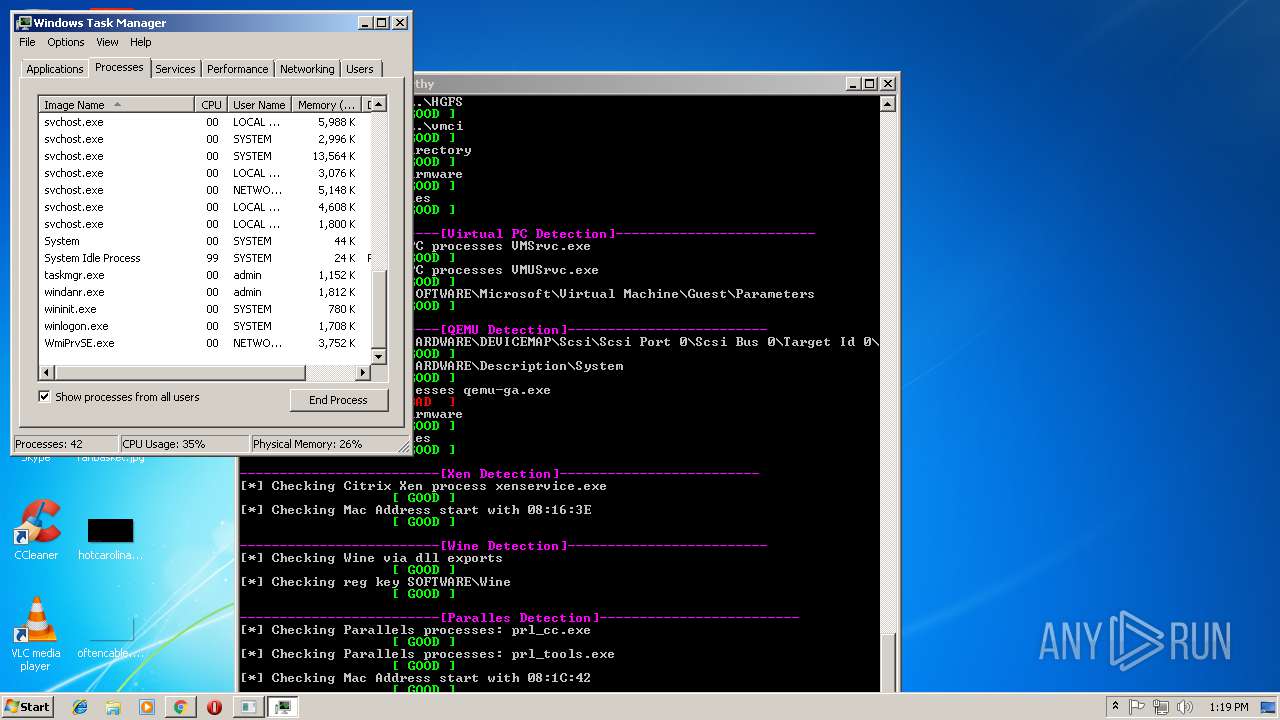This screenshot has height=720, width=1280.
Task: Switch to the Users tab
Action: point(360,69)
